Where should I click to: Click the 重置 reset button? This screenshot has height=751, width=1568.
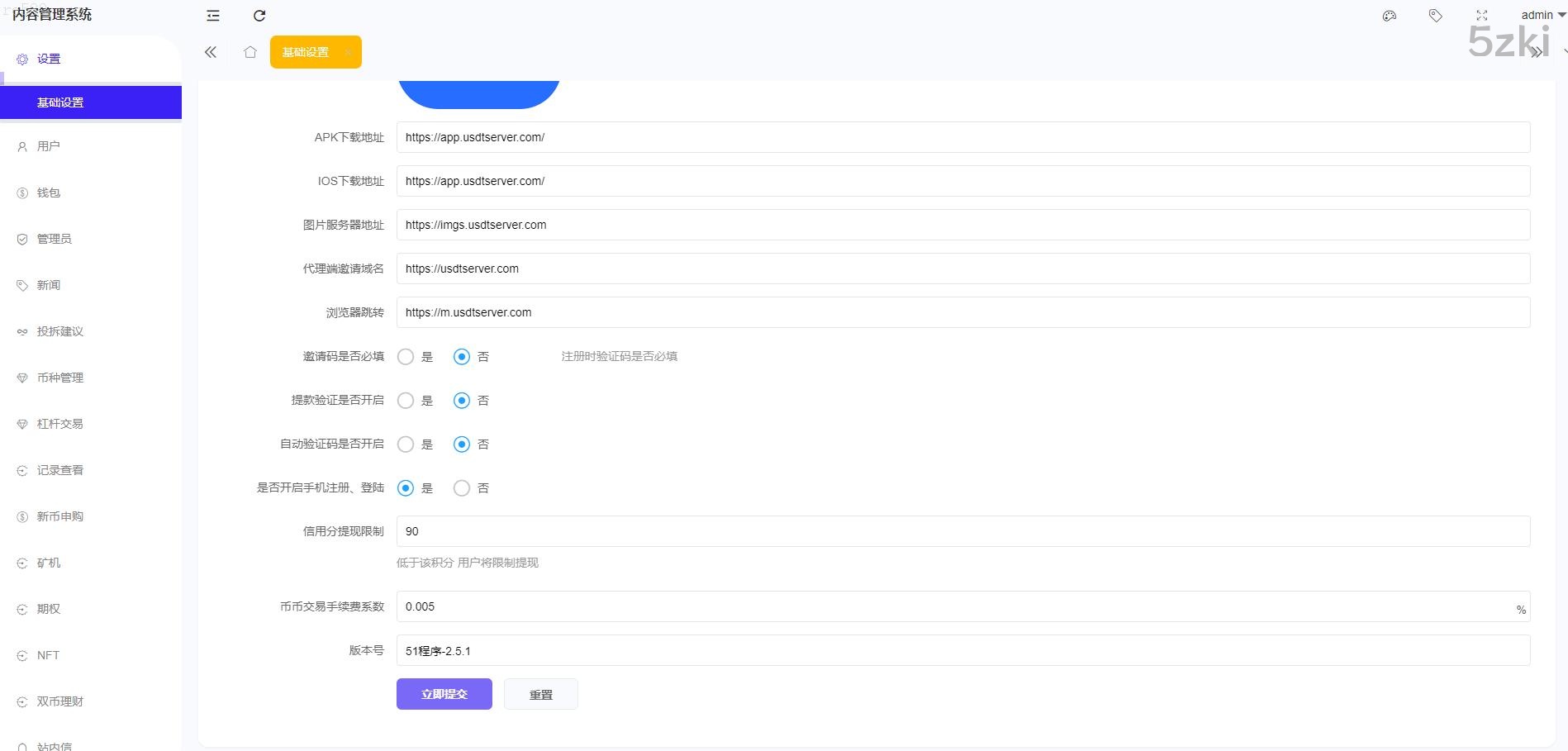pyautogui.click(x=541, y=695)
